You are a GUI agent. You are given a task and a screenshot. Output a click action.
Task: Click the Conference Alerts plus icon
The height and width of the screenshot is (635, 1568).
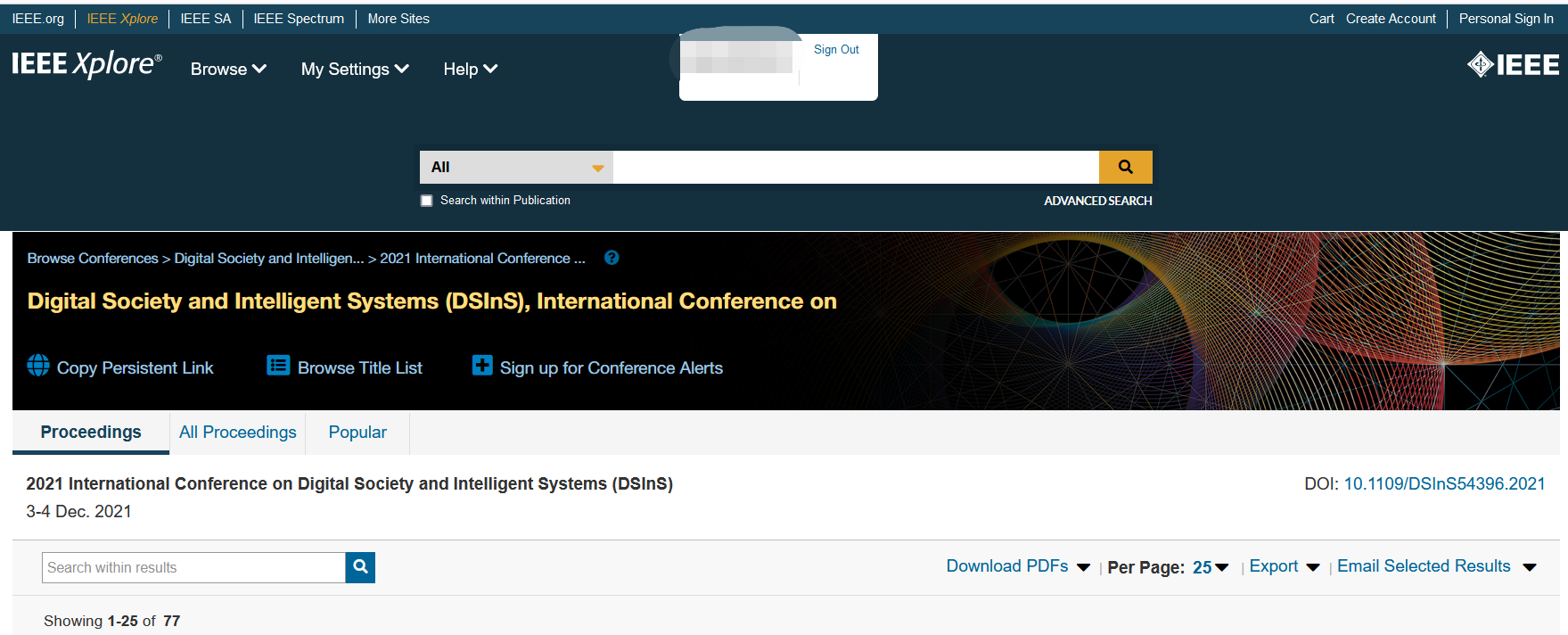tap(482, 366)
